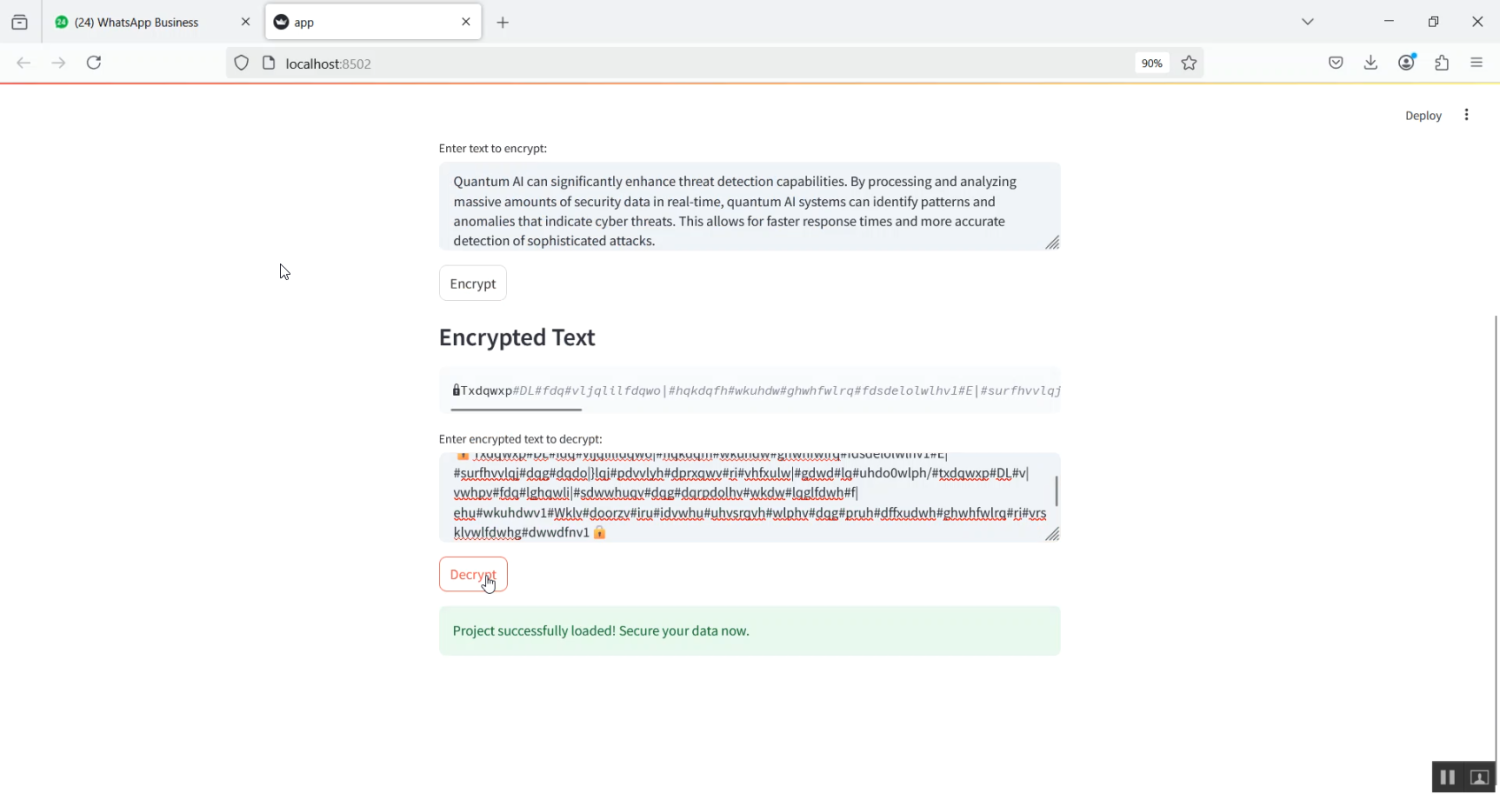The width and height of the screenshot is (1500, 794).
Task: Reload the current page
Action: pyautogui.click(x=94, y=63)
